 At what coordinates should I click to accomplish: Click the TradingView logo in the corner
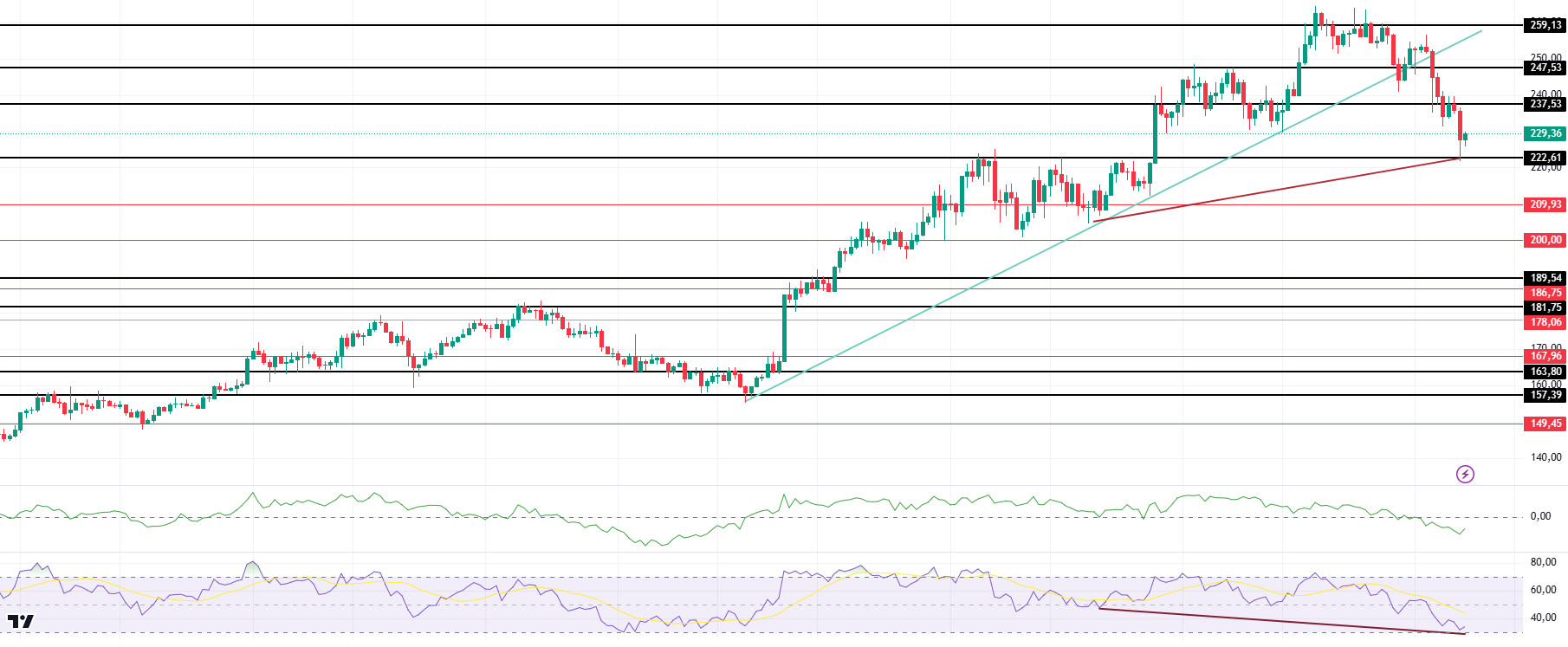point(21,621)
